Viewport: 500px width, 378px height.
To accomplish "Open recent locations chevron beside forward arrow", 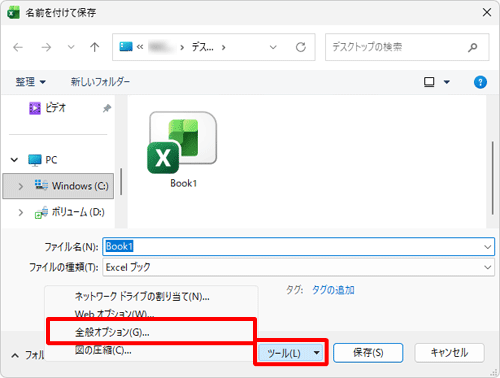I will 71,47.
